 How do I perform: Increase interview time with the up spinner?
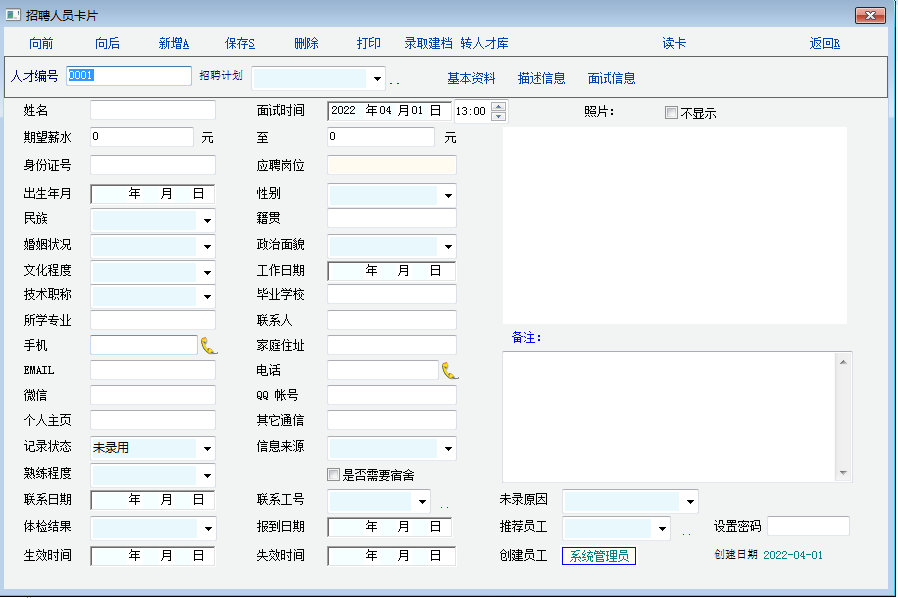click(498, 106)
